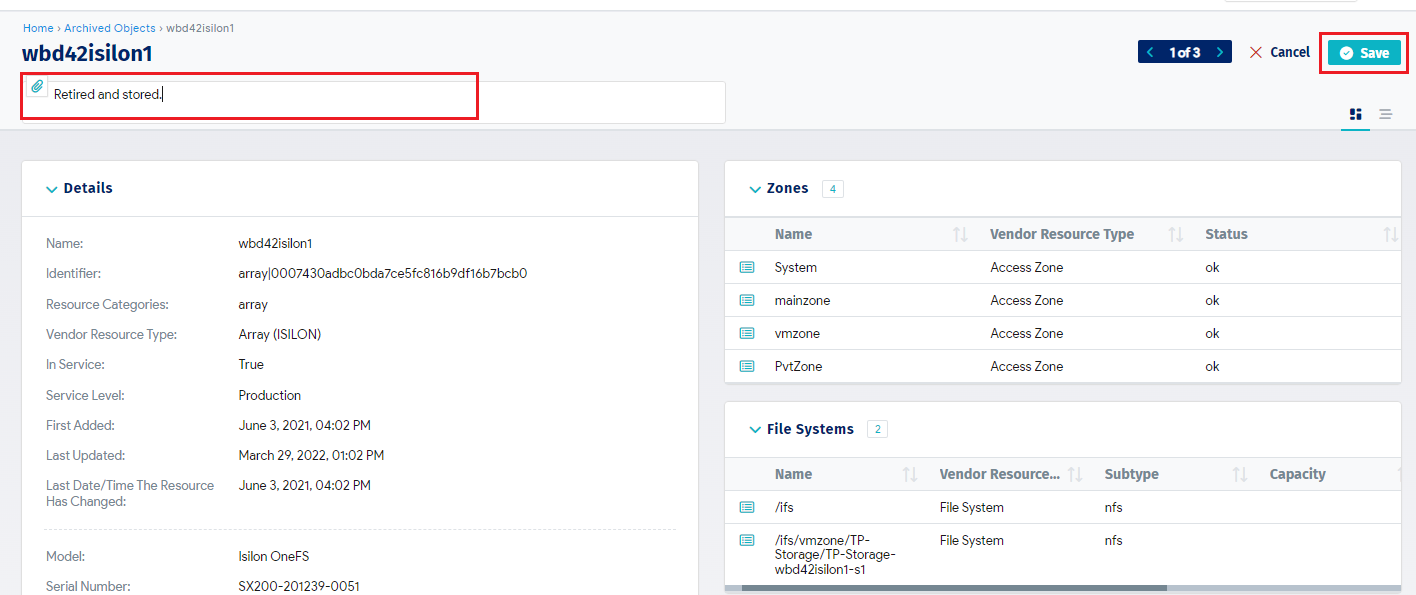Select the 'vmzone' zone name
Viewport: 1416px width, 595px height.
797,333
